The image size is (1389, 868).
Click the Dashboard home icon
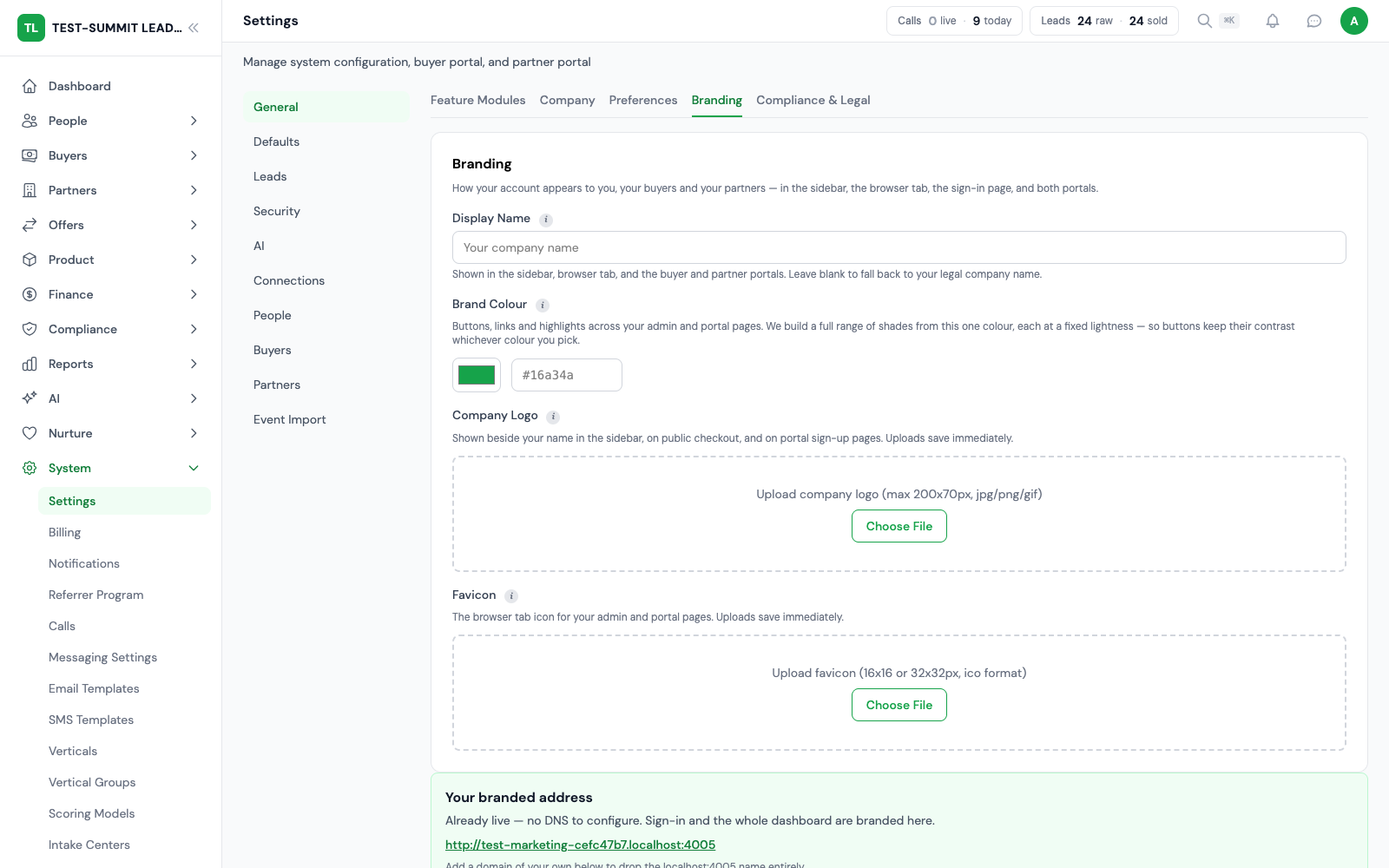(x=30, y=86)
